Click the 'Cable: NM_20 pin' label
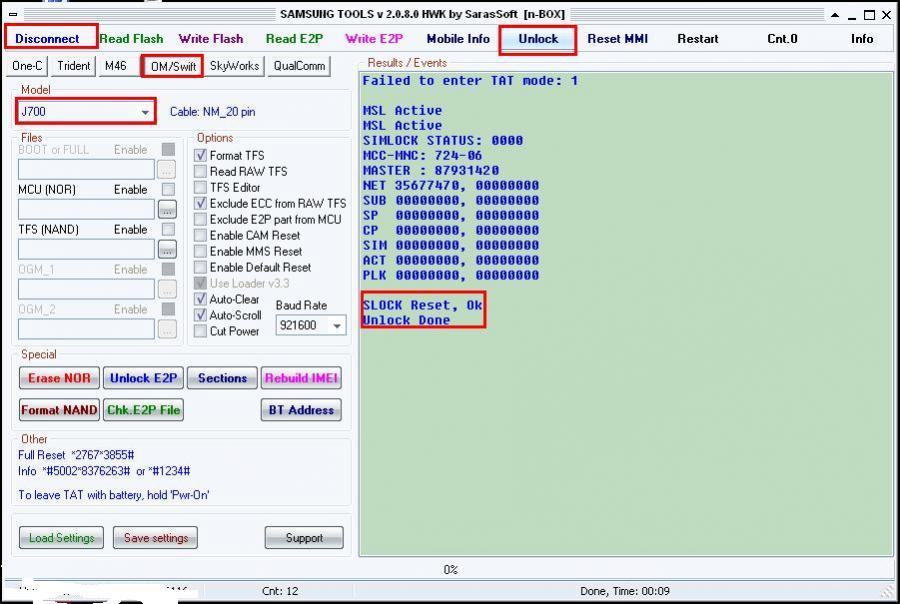Image resolution: width=900 pixels, height=604 pixels. point(212,111)
